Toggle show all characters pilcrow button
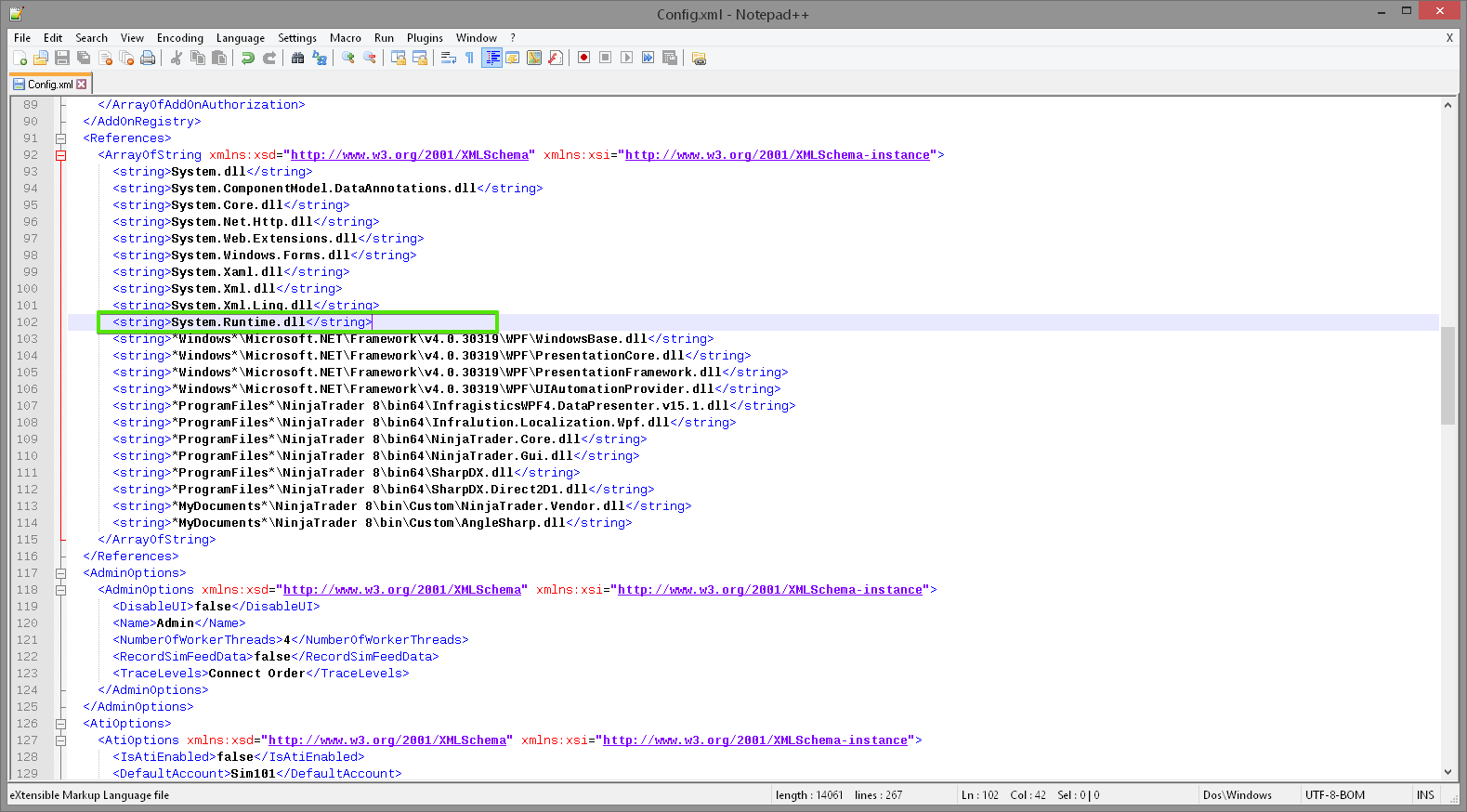Screen dimensions: 1467x812 (x=470, y=58)
